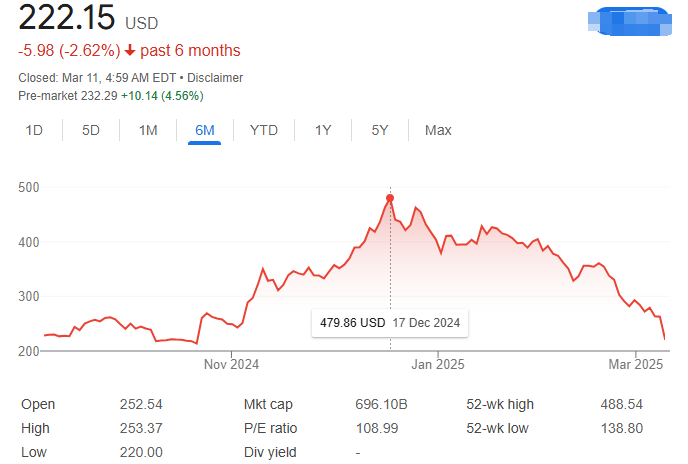Click the blurred logo at top right
This screenshot has height=464, width=688.
(630, 20)
